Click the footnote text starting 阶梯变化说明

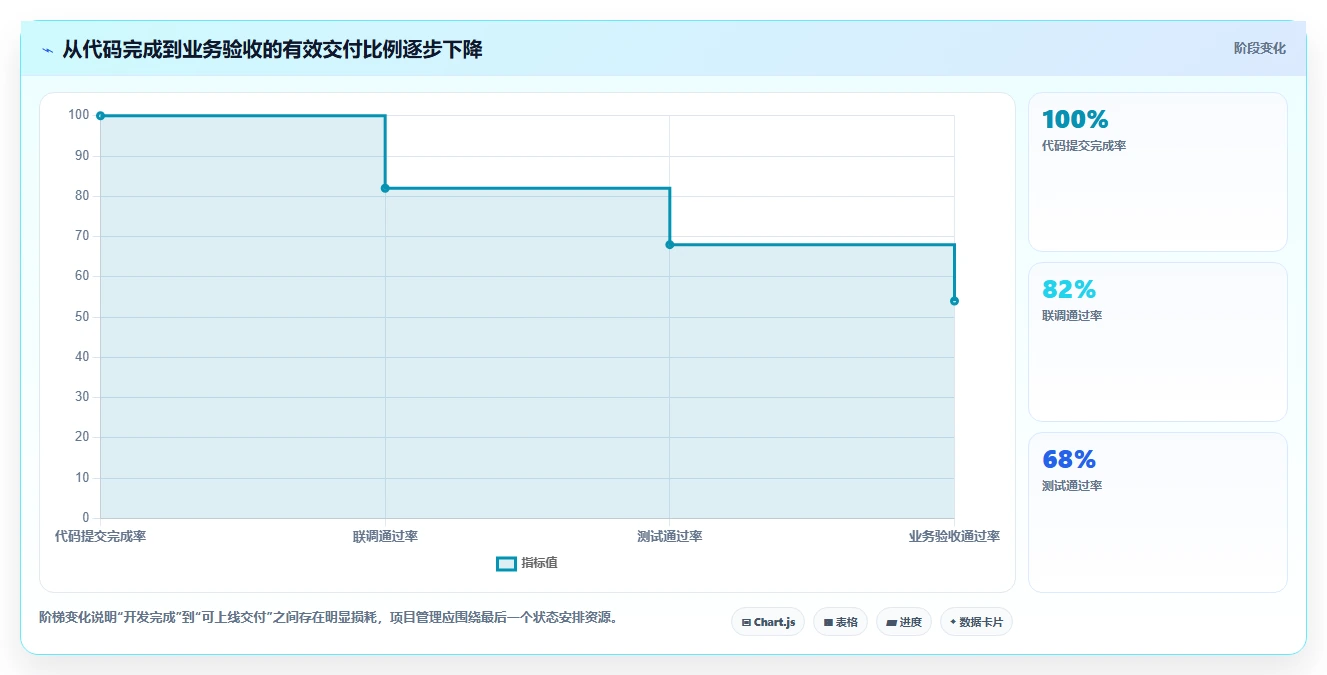[330, 617]
